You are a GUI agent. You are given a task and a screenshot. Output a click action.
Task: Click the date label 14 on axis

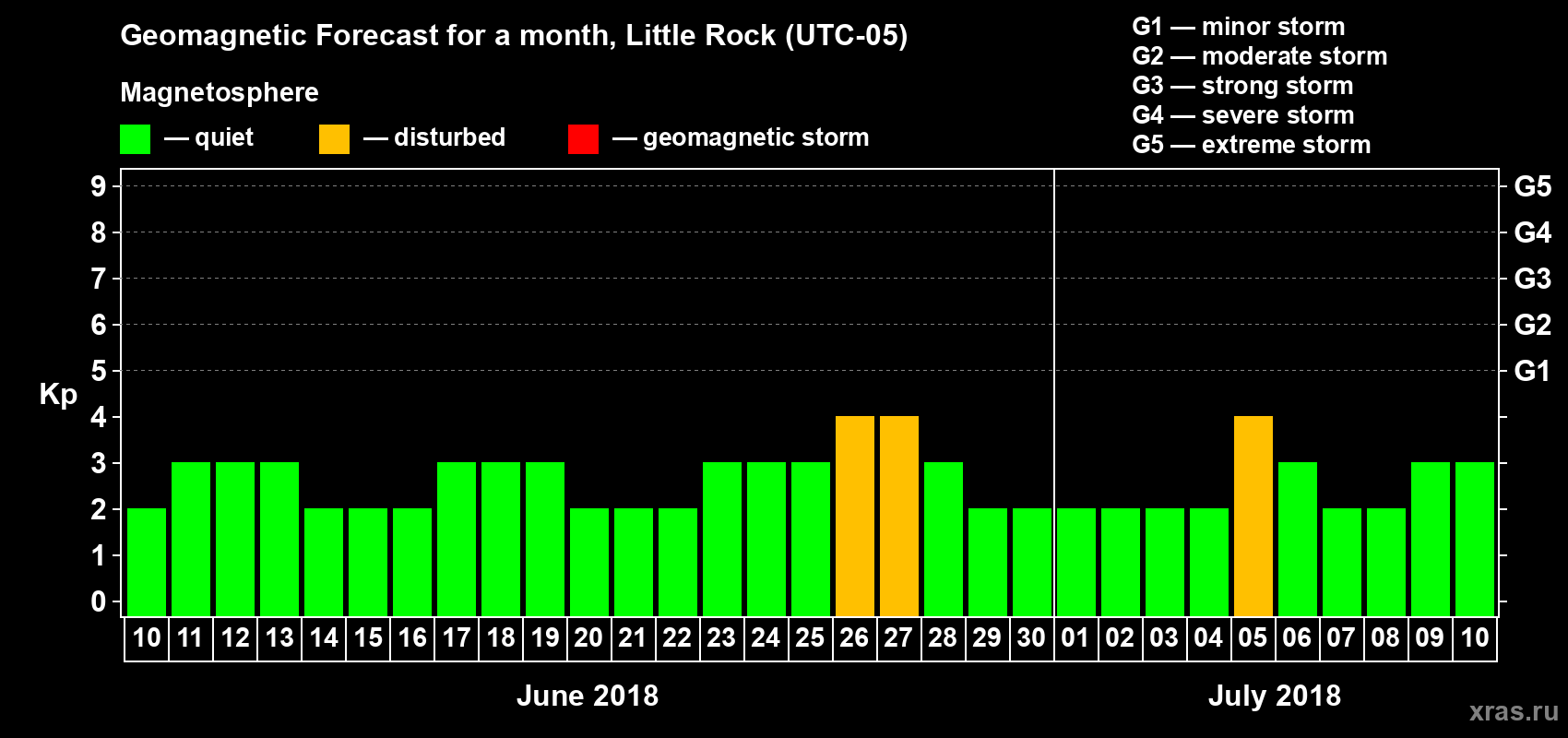[x=323, y=637]
